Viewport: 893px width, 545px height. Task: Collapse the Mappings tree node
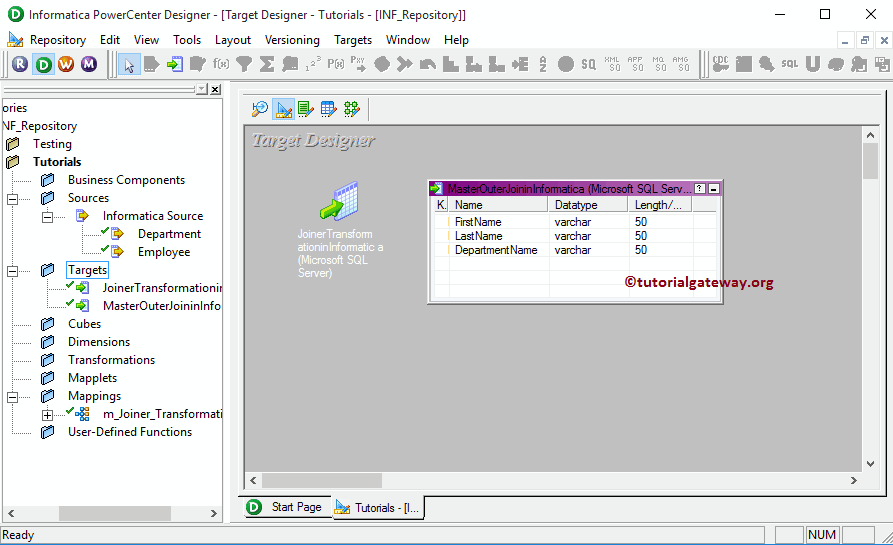(12, 398)
